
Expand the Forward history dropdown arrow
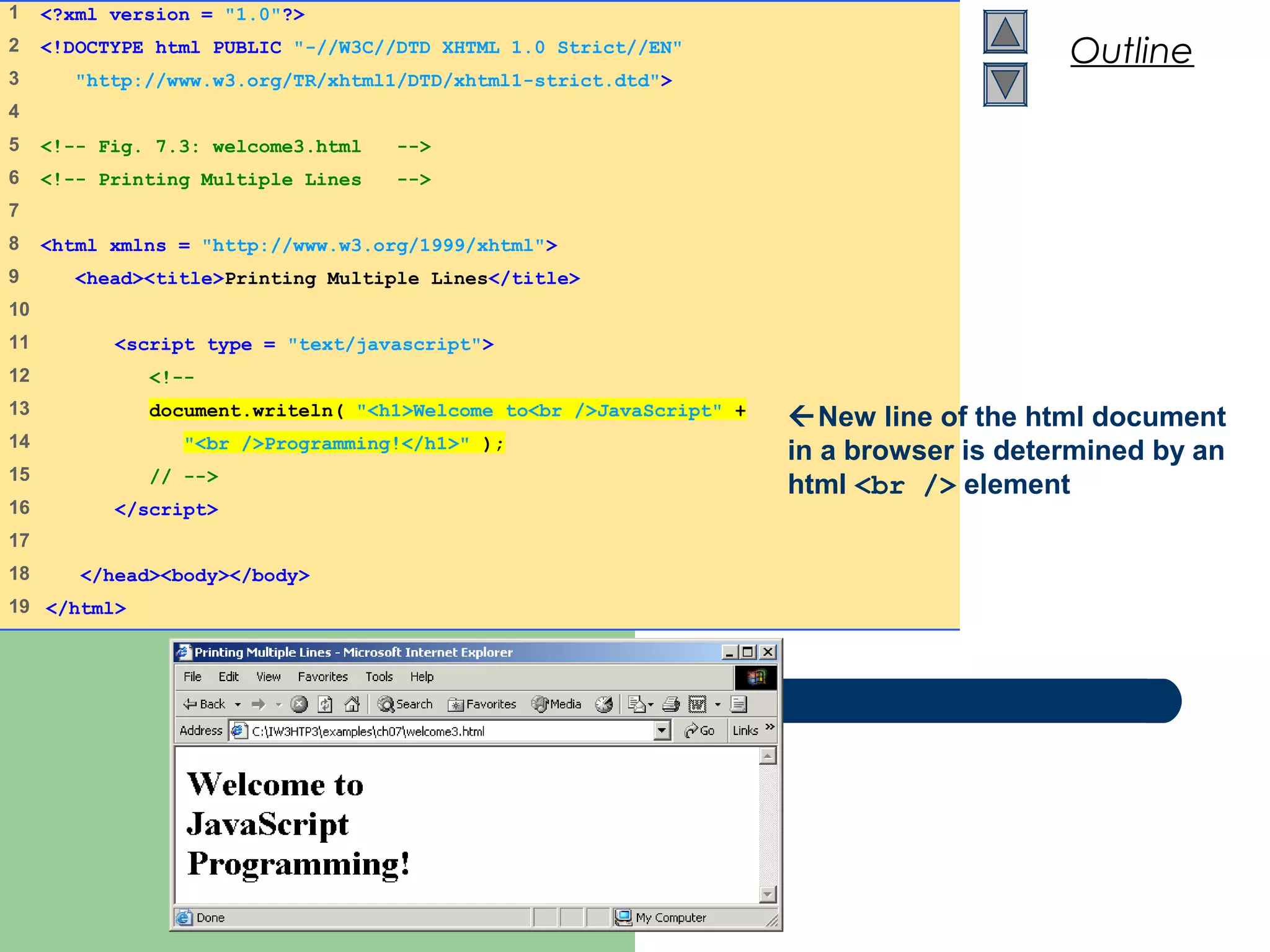[x=278, y=705]
